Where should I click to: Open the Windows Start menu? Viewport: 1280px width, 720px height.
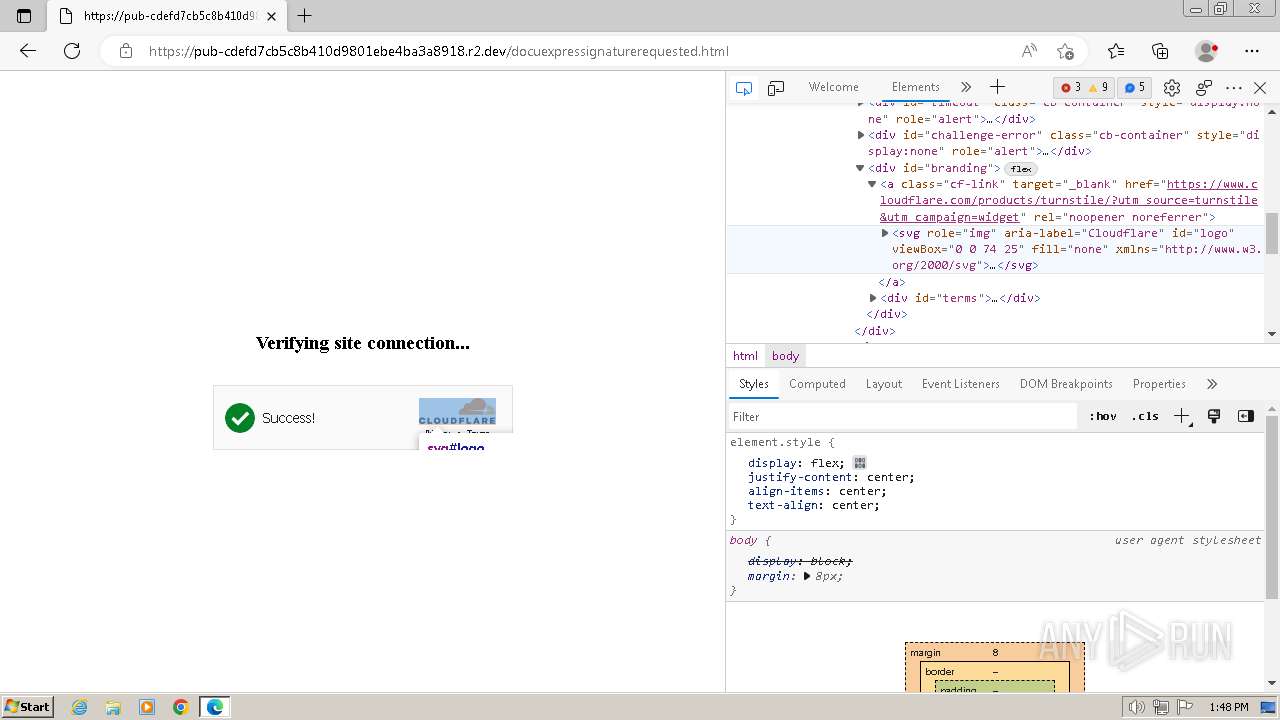[x=27, y=707]
